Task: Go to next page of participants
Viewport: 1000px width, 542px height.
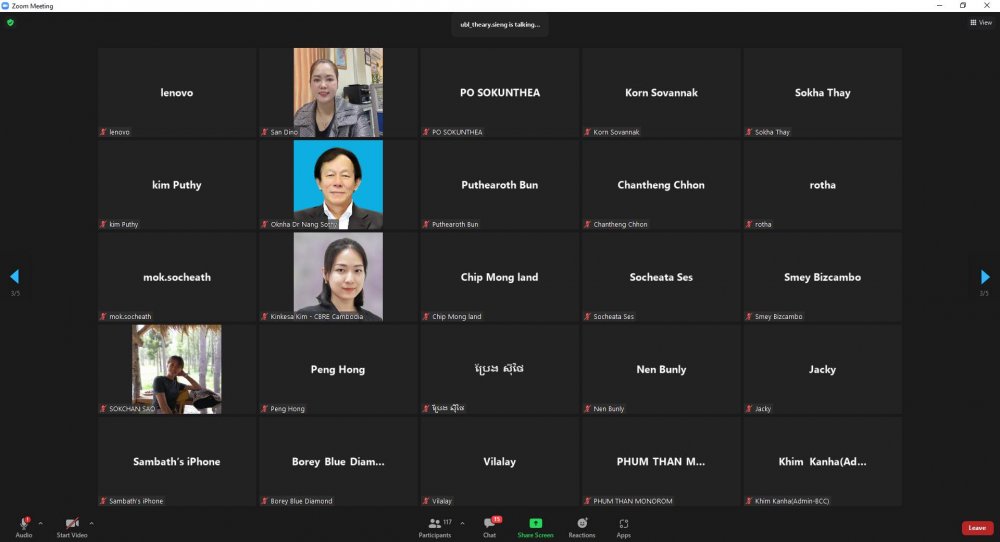Action: pyautogui.click(x=985, y=277)
